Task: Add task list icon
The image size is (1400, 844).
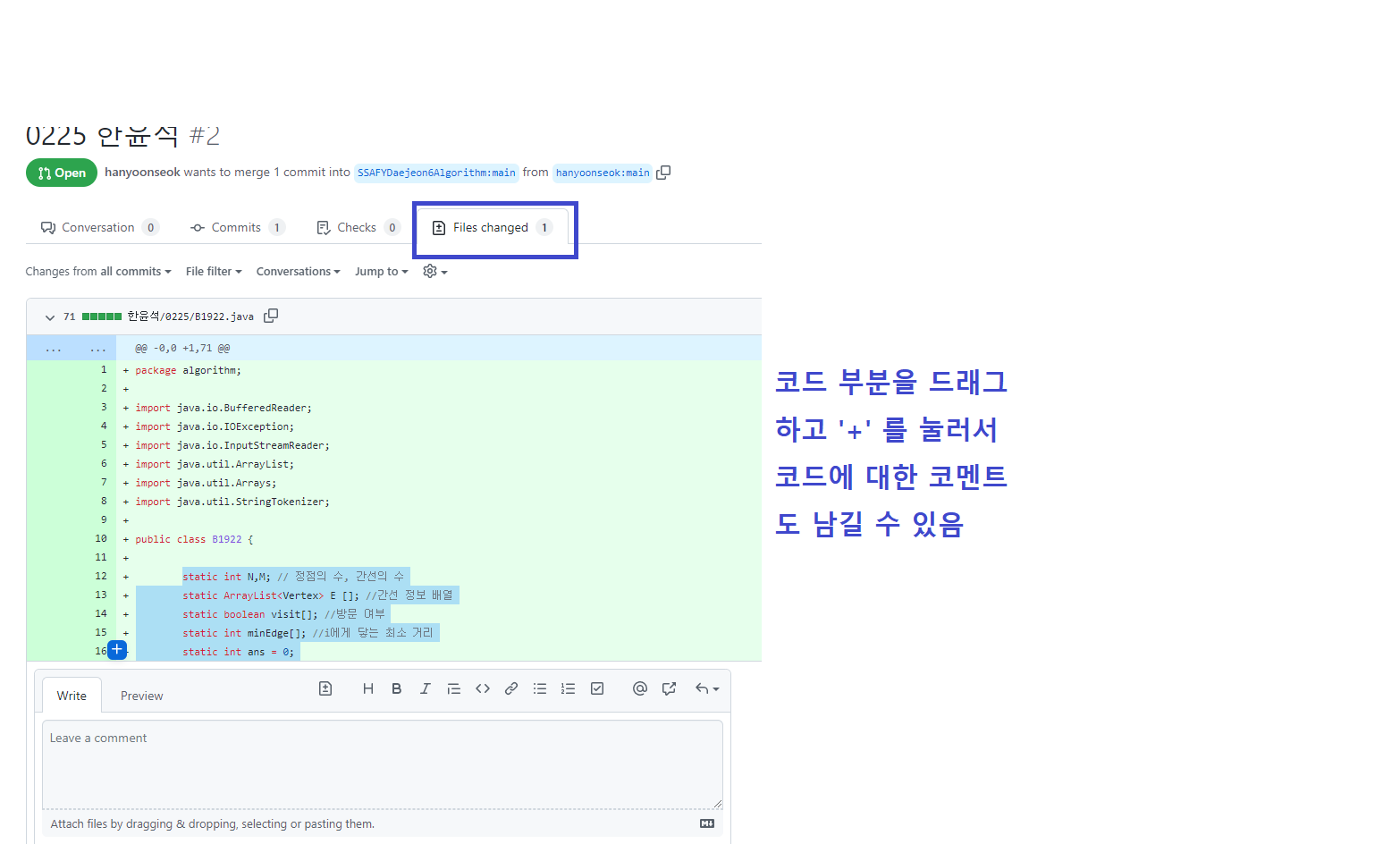Action: point(597,688)
